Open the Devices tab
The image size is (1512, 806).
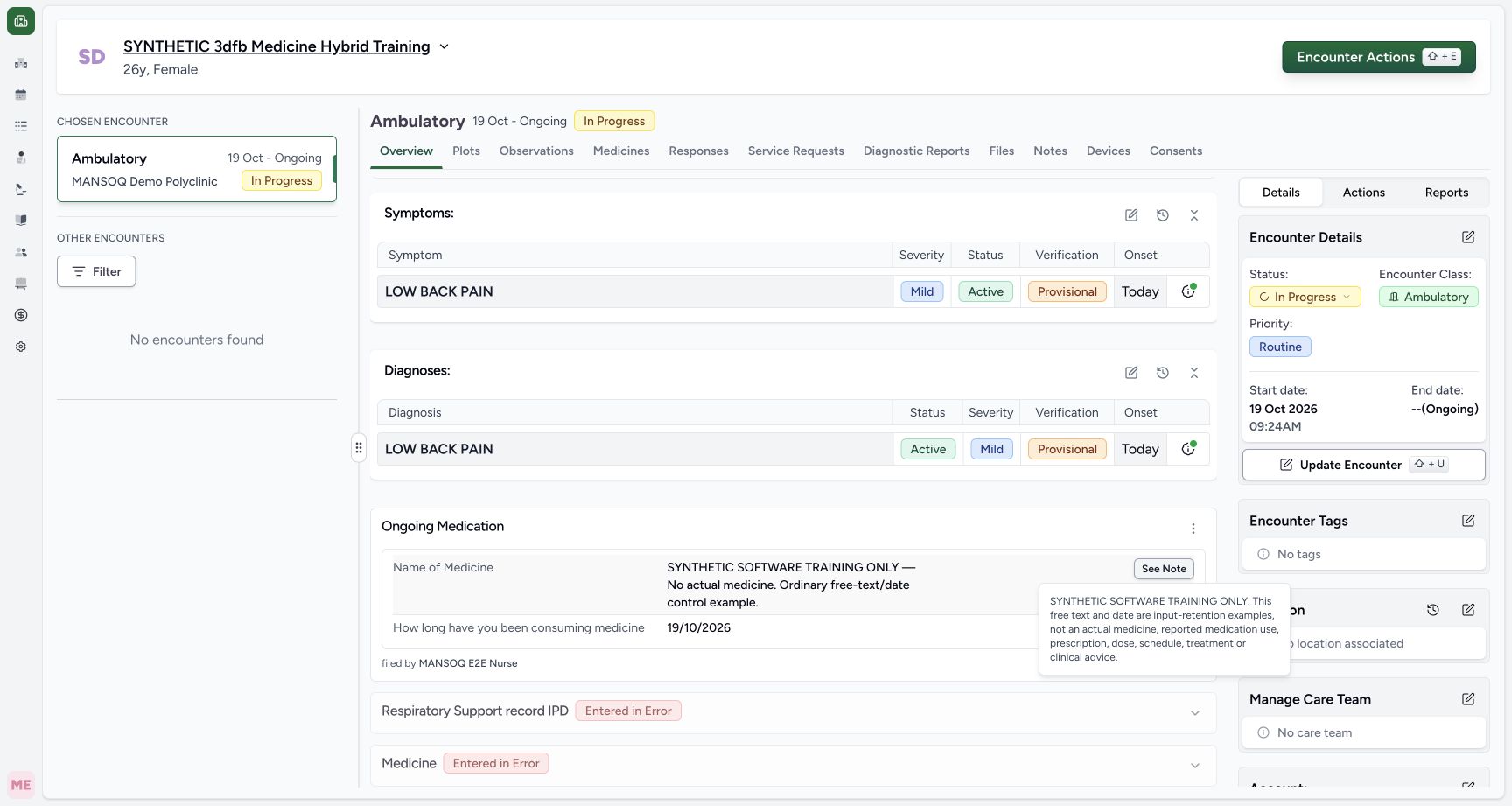(1109, 151)
